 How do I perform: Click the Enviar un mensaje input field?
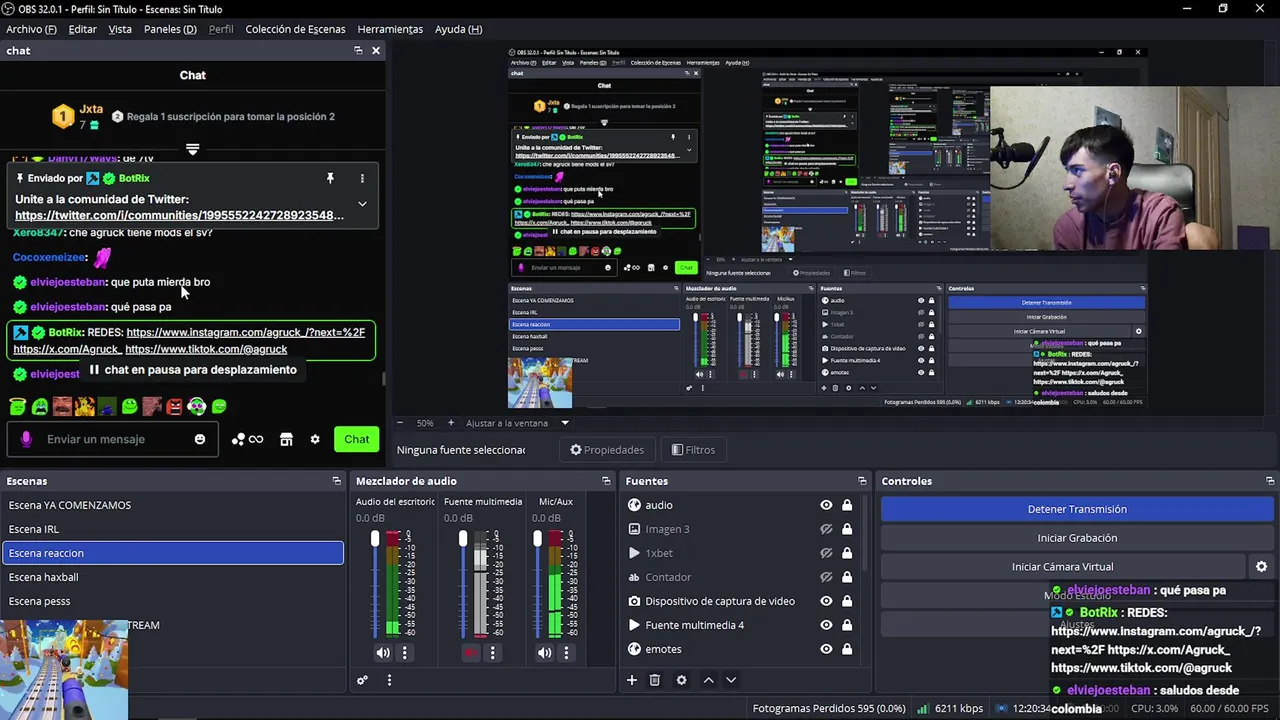(x=112, y=439)
